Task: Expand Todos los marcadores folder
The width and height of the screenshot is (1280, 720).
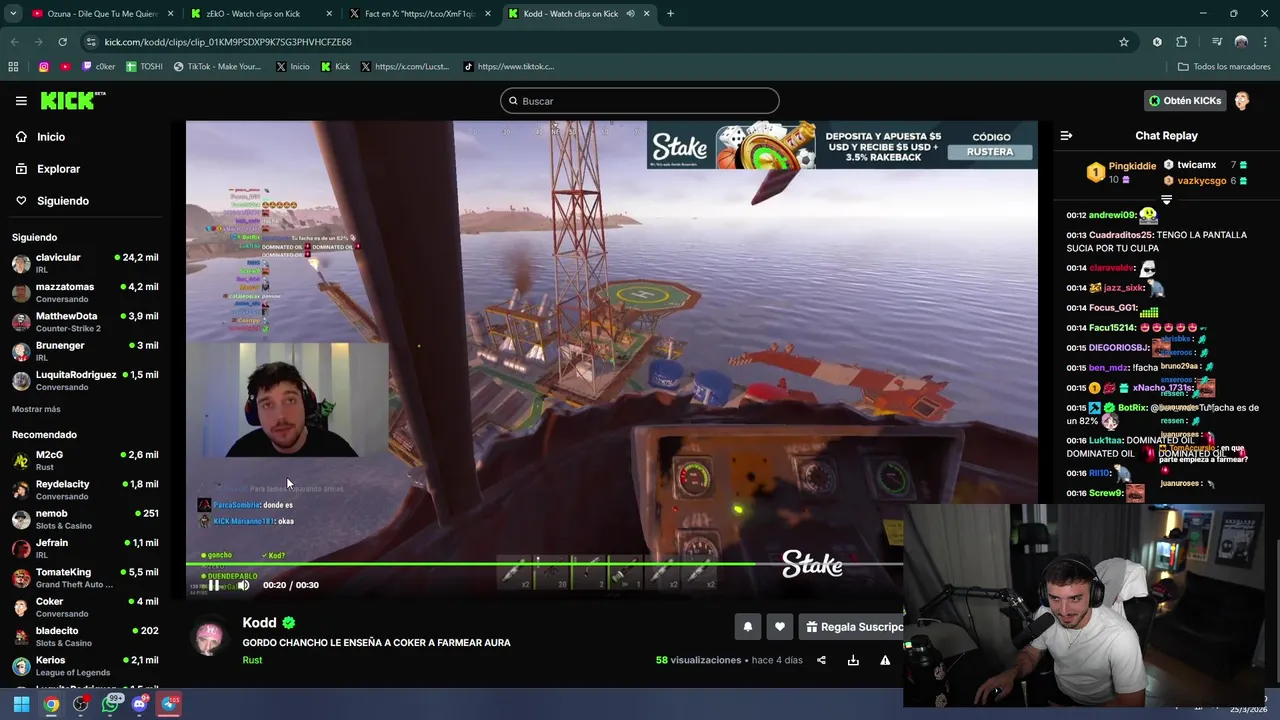Action: pyautogui.click(x=1224, y=67)
